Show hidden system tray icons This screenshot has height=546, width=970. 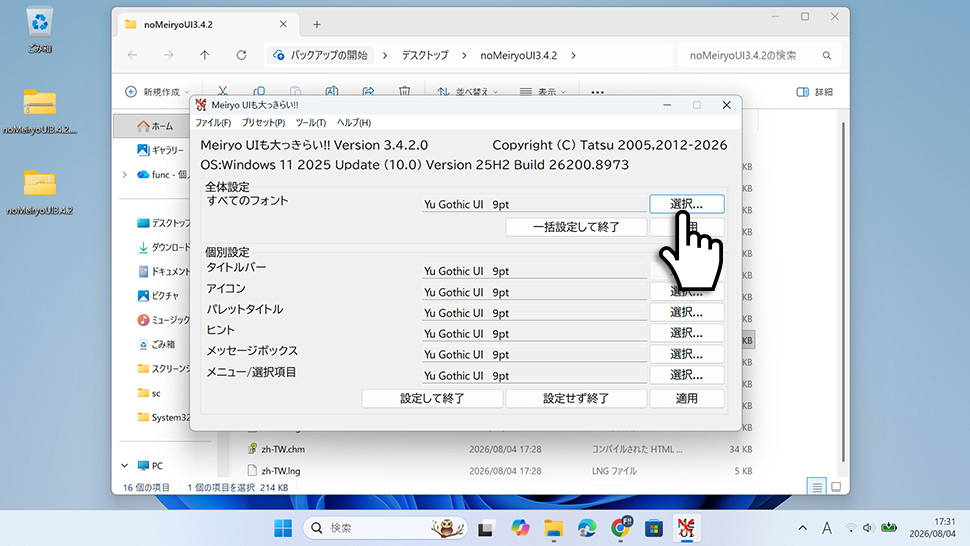click(x=802, y=528)
